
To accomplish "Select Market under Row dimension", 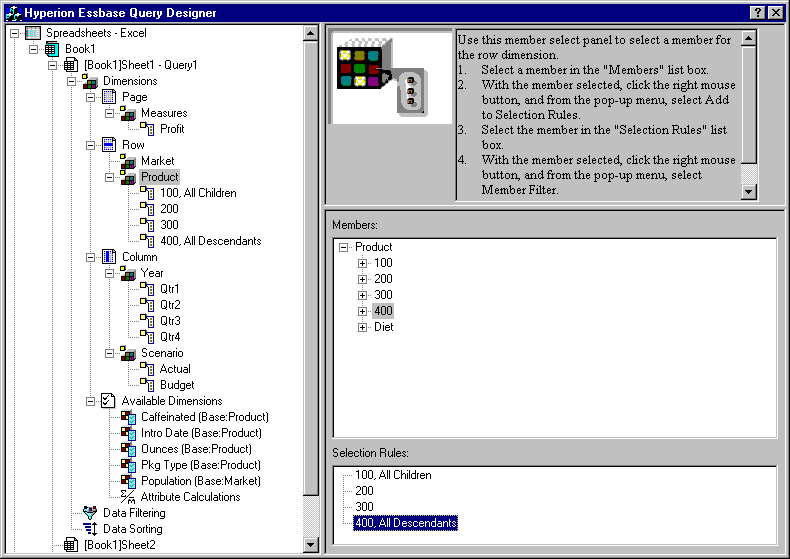I will click(157, 161).
